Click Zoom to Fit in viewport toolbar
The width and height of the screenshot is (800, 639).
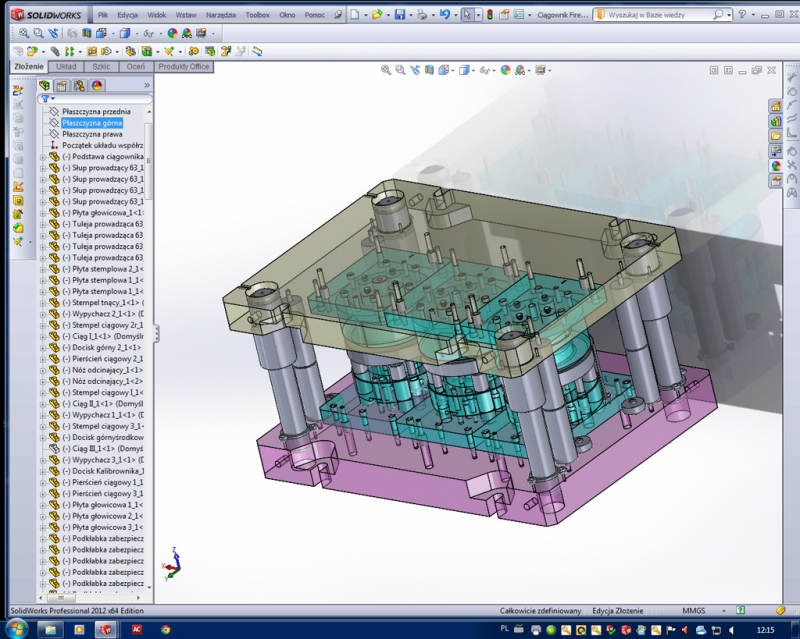[386, 70]
